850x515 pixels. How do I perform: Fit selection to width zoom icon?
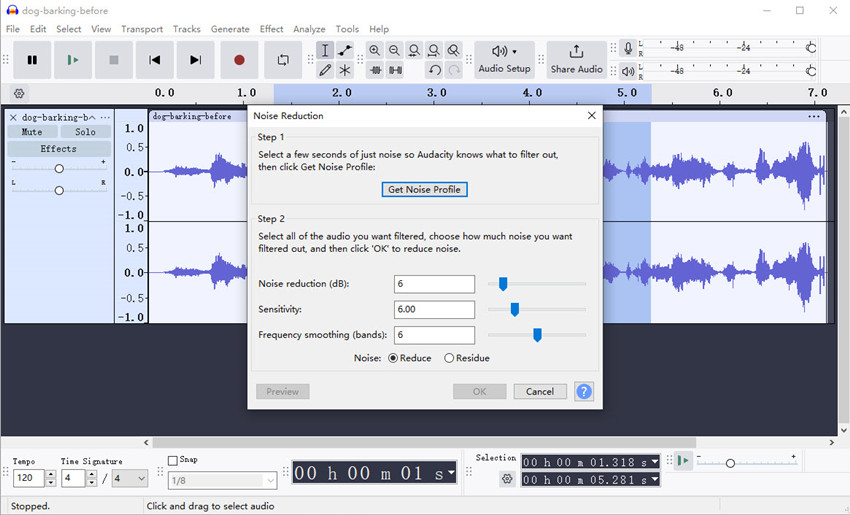coord(414,50)
